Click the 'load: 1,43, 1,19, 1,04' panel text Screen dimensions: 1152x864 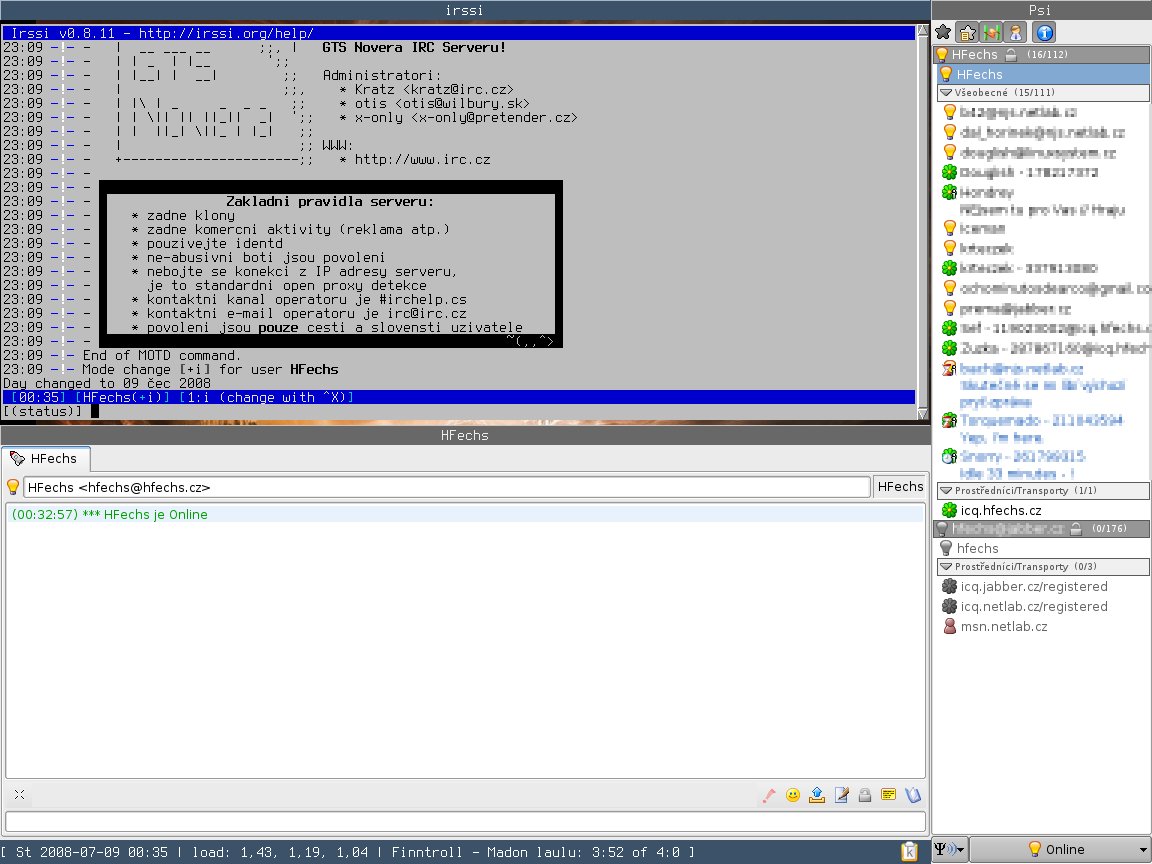point(281,852)
